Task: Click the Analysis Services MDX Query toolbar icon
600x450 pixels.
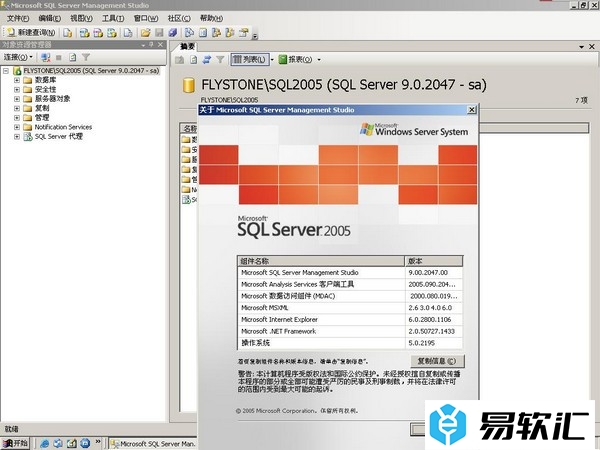Action: click(x=84, y=33)
